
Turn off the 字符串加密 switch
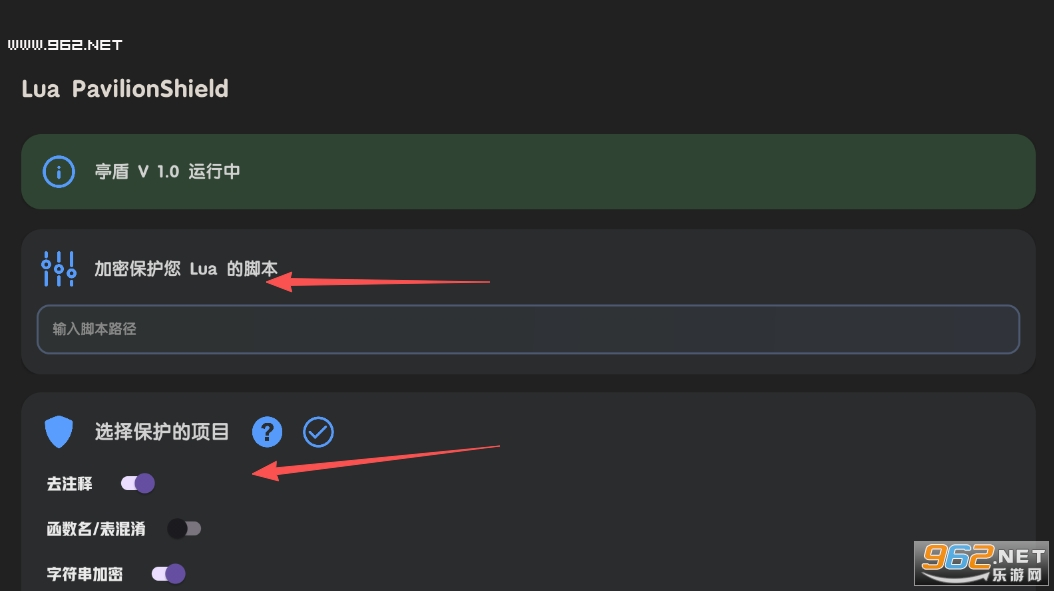click(x=168, y=574)
